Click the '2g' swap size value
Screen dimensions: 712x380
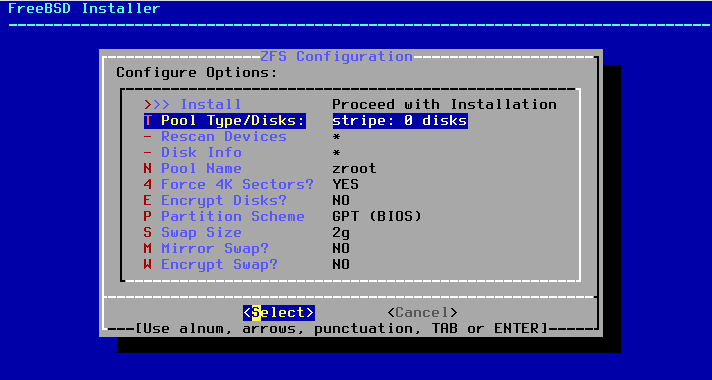pos(341,232)
